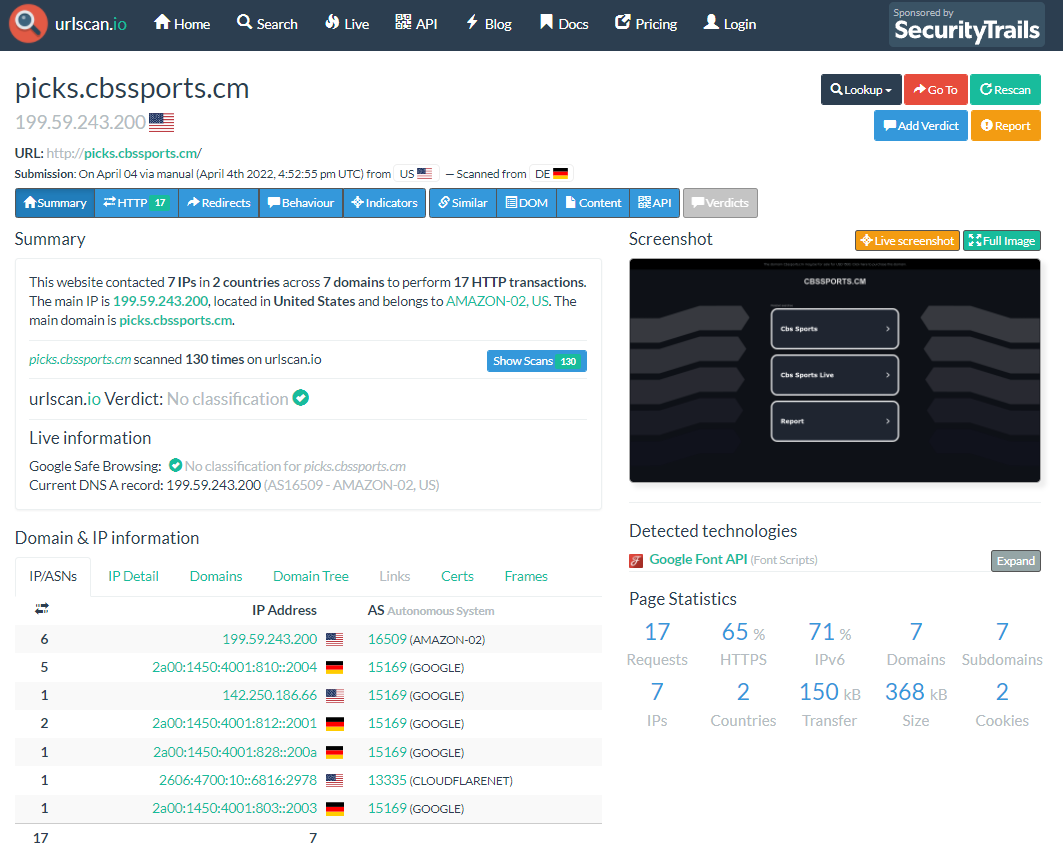Click the Google Safe Browsing check icon

176,465
